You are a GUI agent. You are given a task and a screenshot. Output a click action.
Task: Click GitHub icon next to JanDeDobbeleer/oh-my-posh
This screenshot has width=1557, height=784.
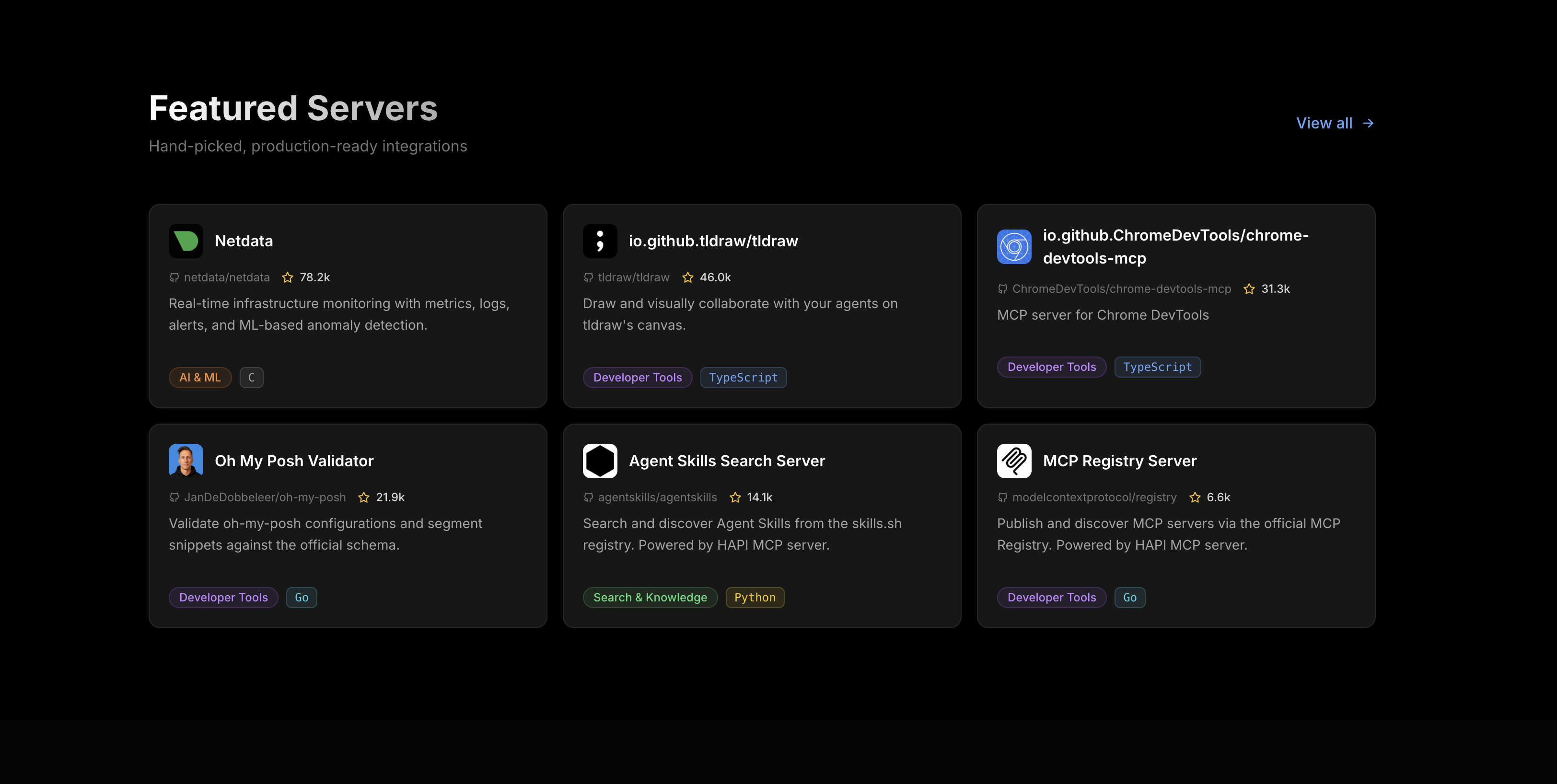pos(174,497)
